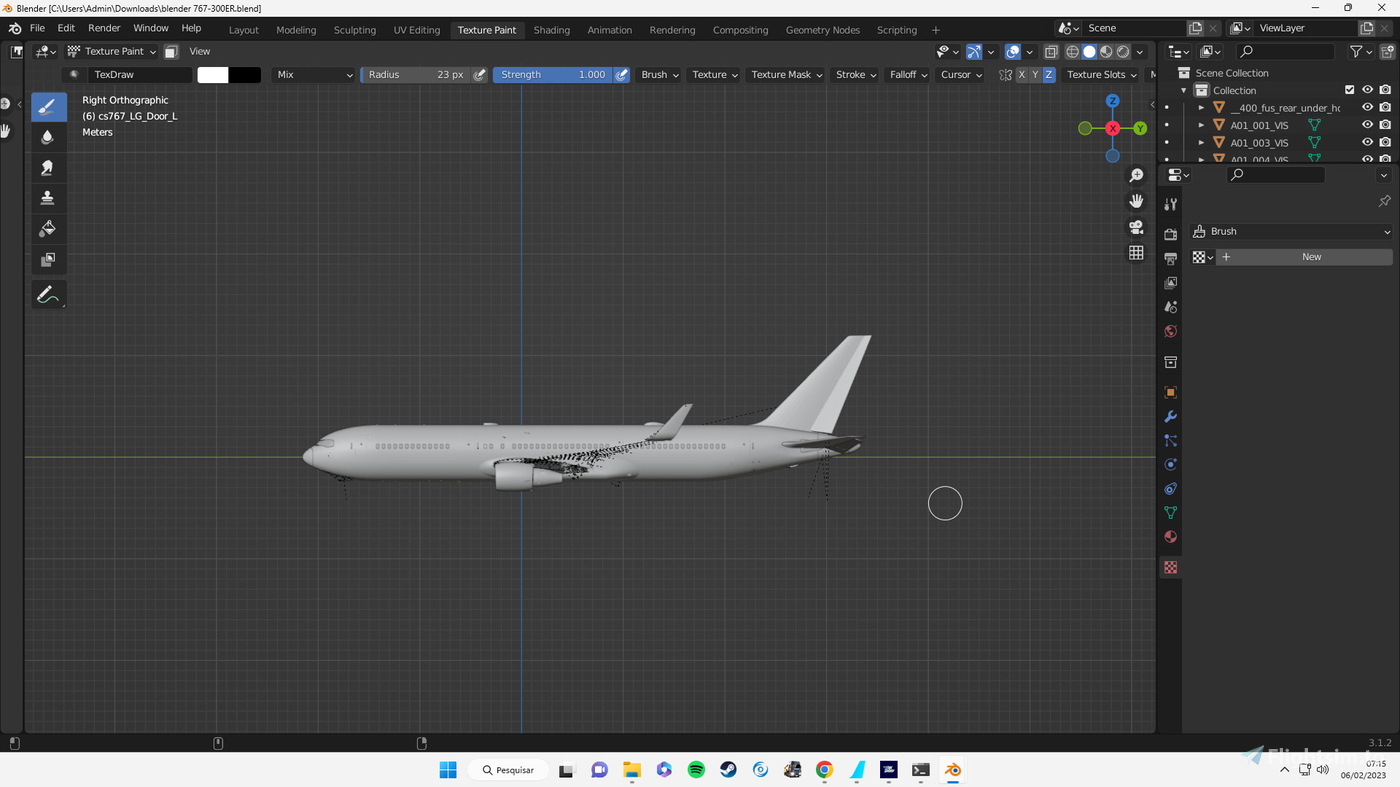
Task: Open the Mix blend mode dropdown
Action: (313, 74)
